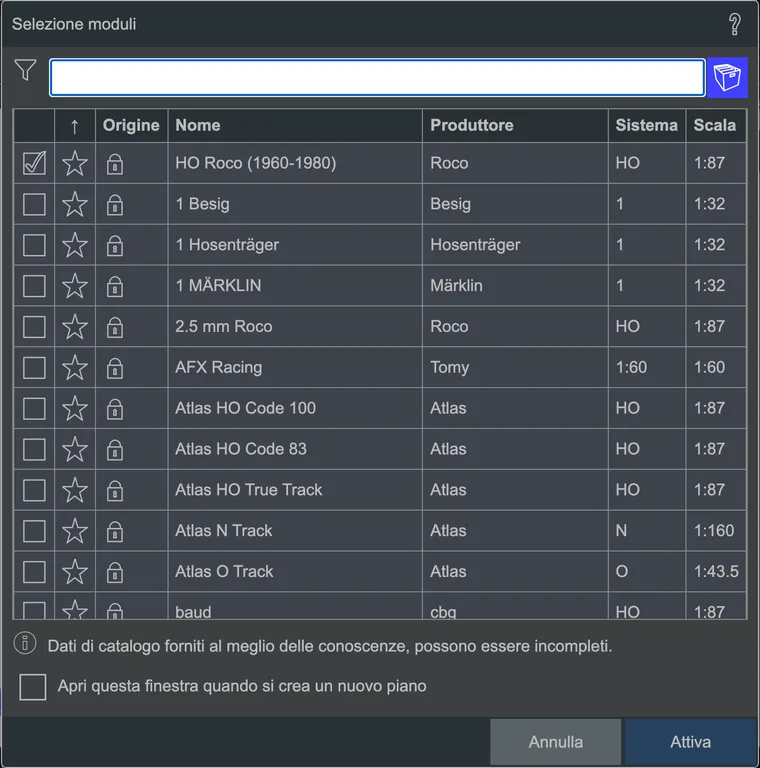This screenshot has height=768, width=760.
Task: Click lock icon in AFX Racing row
Action: [x=115, y=368]
